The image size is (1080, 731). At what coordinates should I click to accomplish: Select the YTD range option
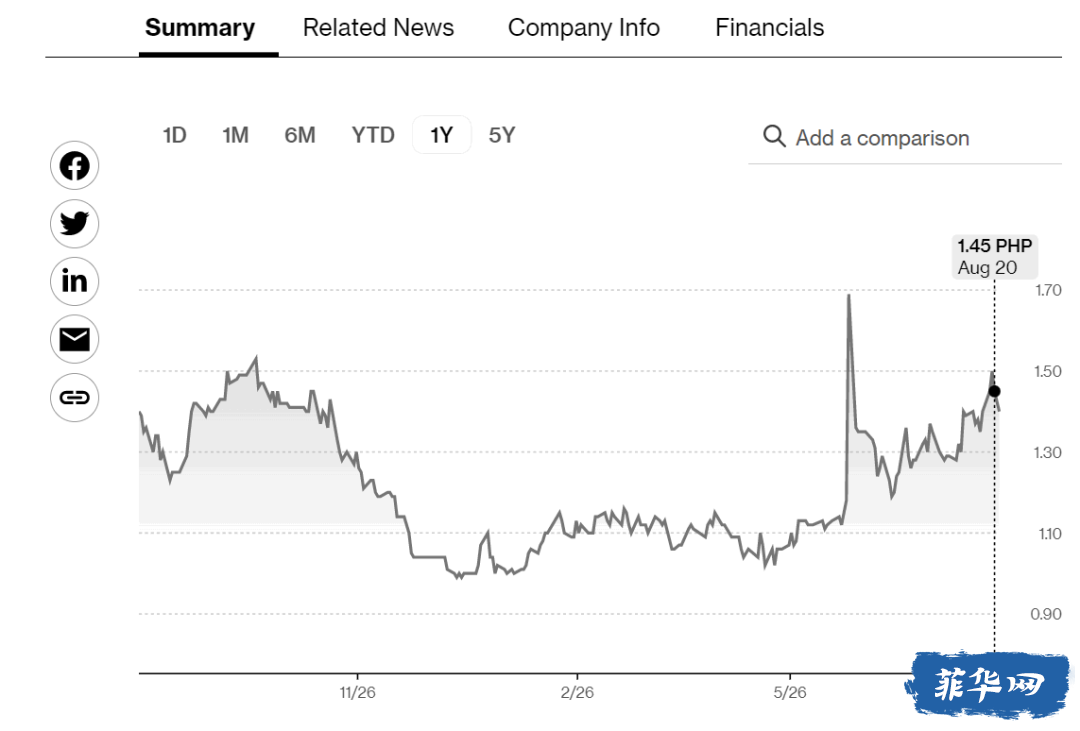pos(373,135)
